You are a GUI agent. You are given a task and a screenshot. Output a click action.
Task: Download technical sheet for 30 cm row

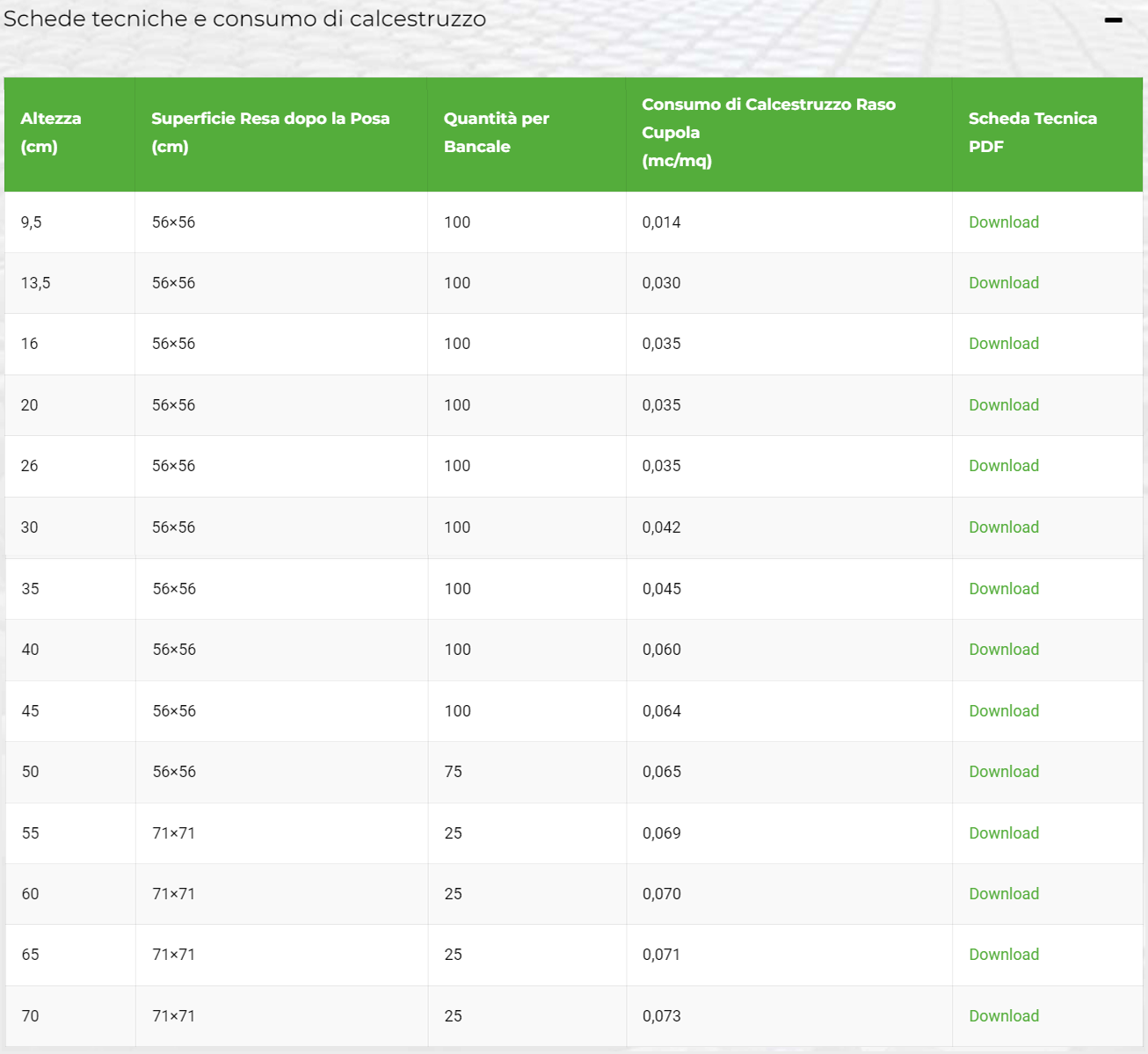click(1003, 527)
